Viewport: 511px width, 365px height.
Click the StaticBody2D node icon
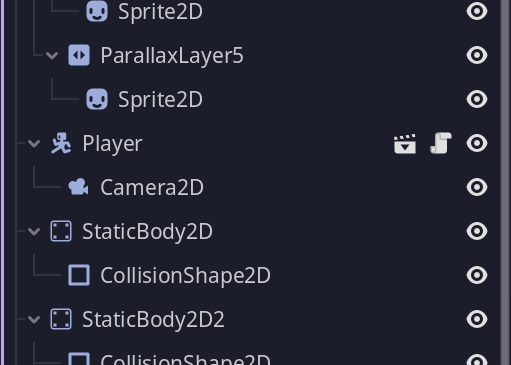point(61,231)
